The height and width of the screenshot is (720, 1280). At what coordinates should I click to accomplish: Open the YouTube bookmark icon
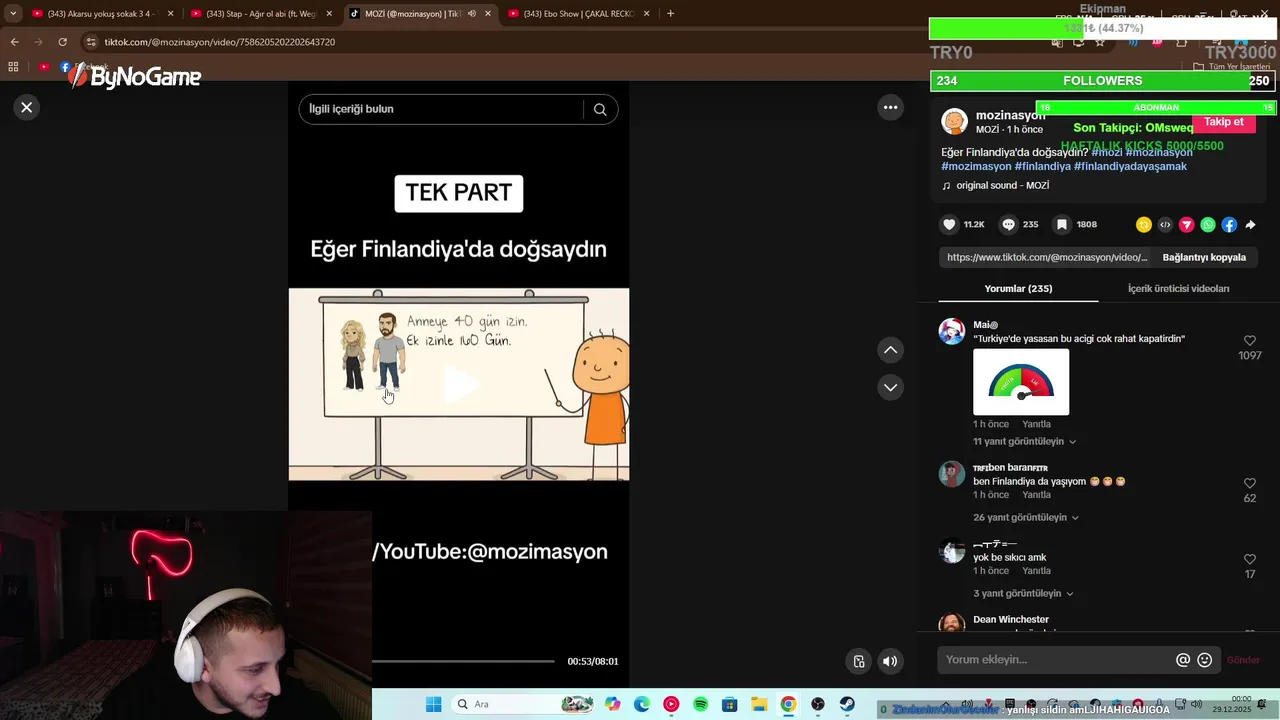[44, 67]
